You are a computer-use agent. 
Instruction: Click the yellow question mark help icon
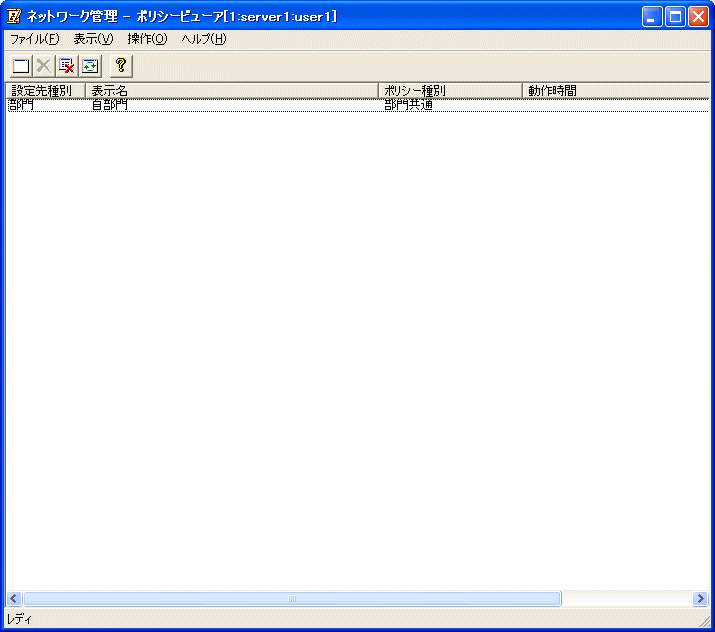tap(121, 66)
